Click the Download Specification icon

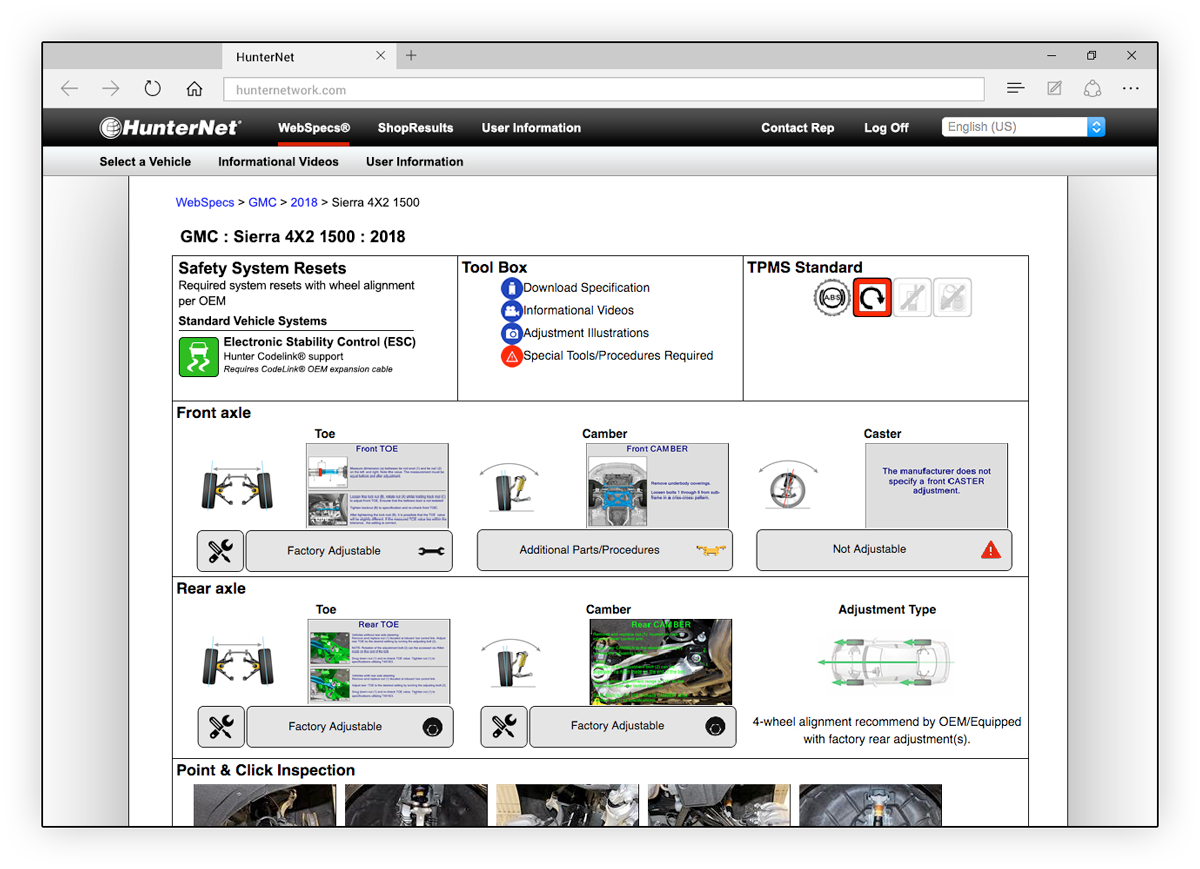pyautogui.click(x=511, y=288)
